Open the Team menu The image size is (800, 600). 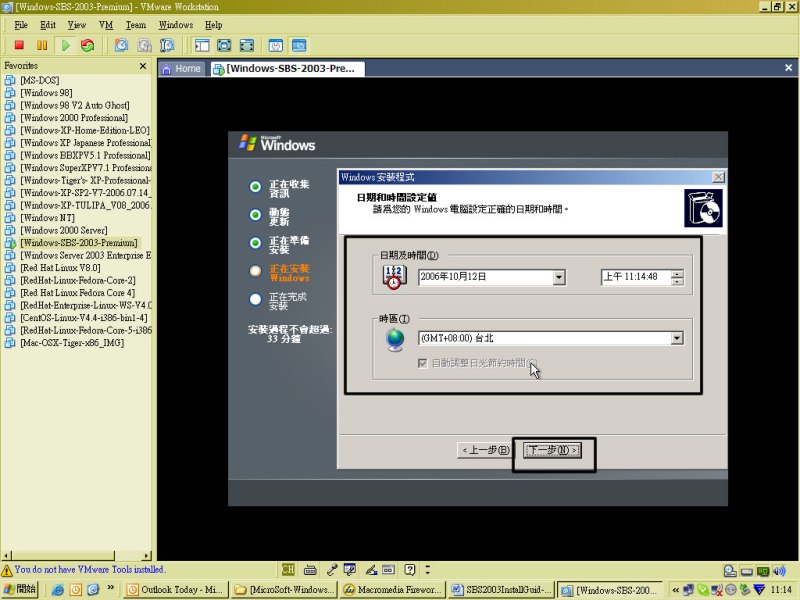(136, 24)
